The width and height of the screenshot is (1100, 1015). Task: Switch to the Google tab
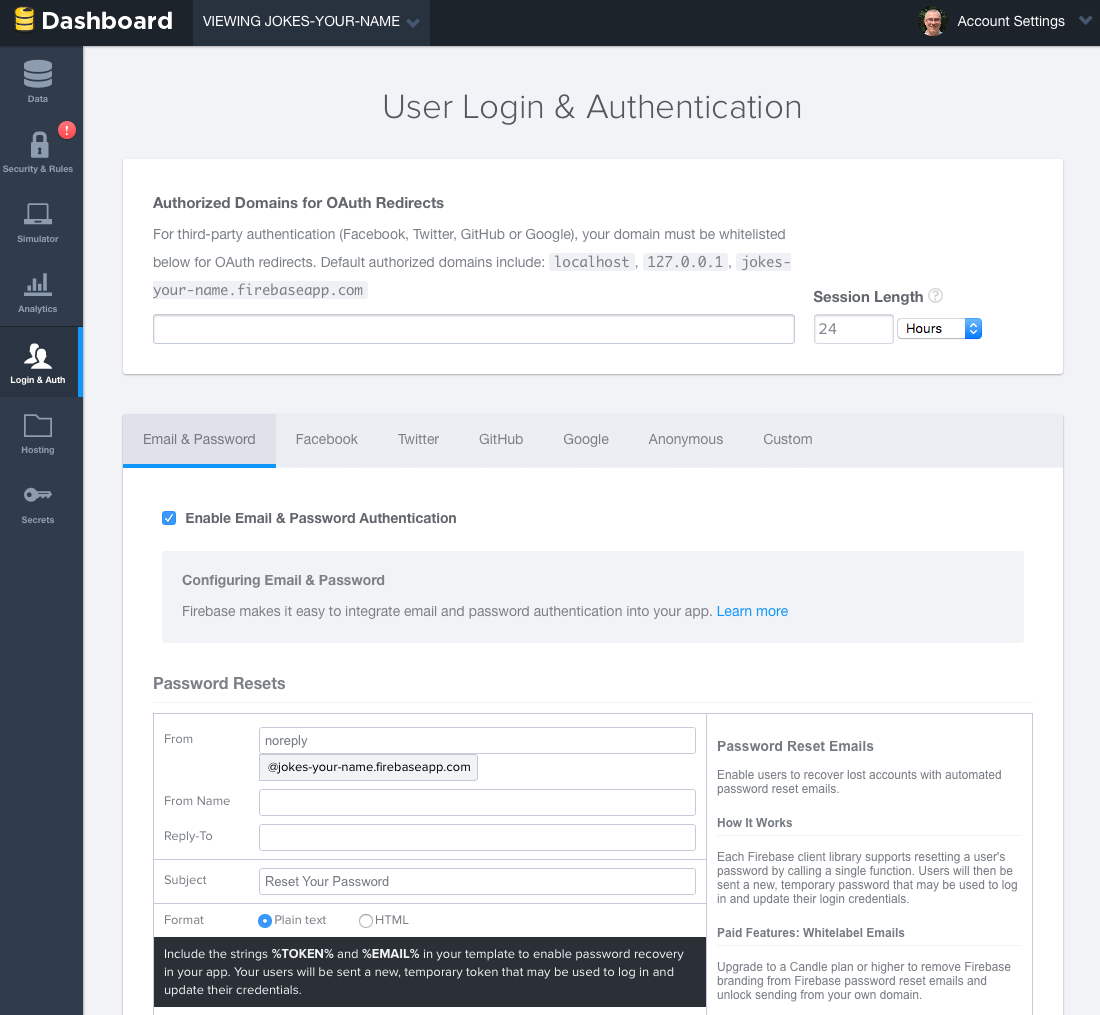click(586, 440)
